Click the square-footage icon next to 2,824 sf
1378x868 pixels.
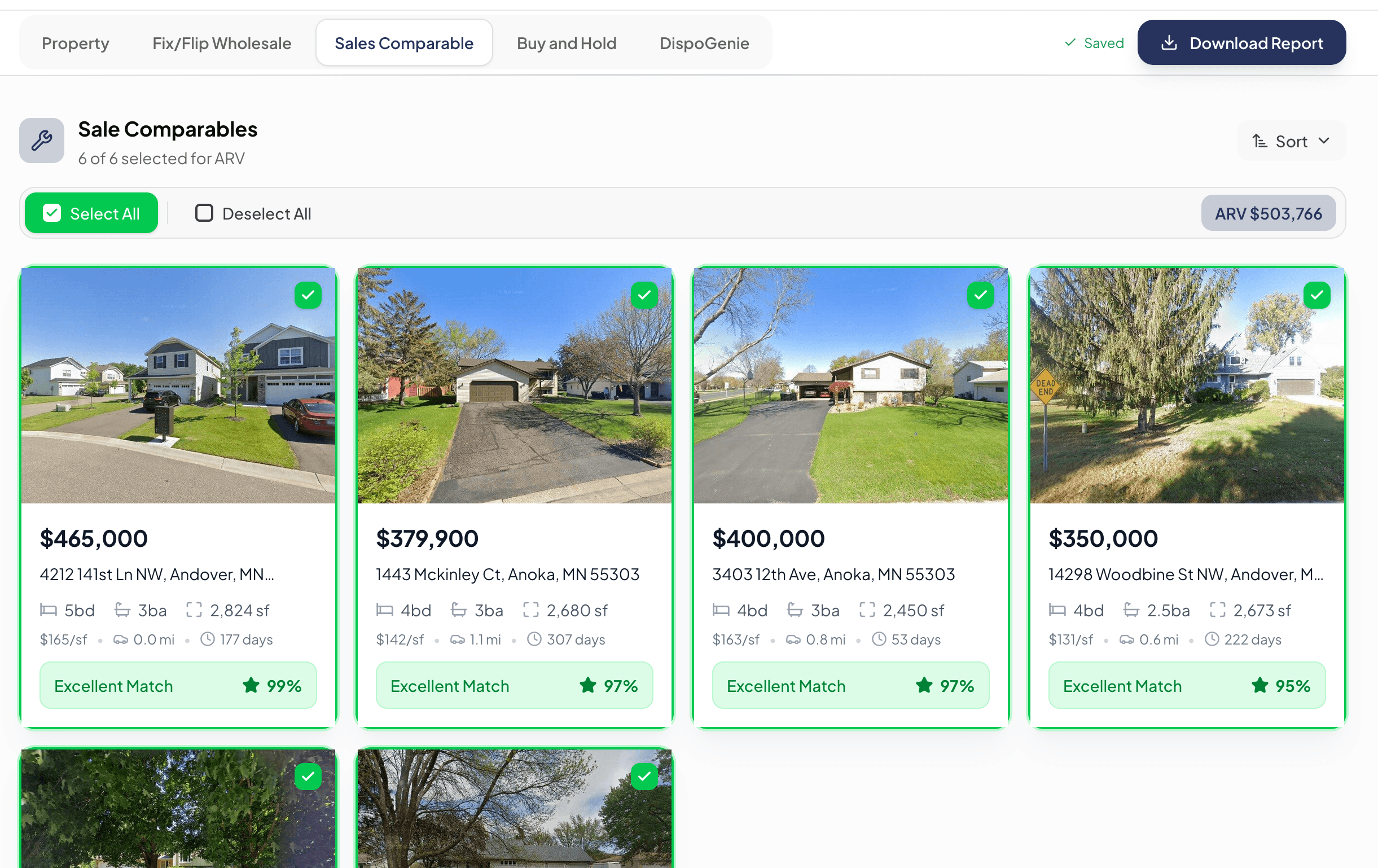point(194,610)
